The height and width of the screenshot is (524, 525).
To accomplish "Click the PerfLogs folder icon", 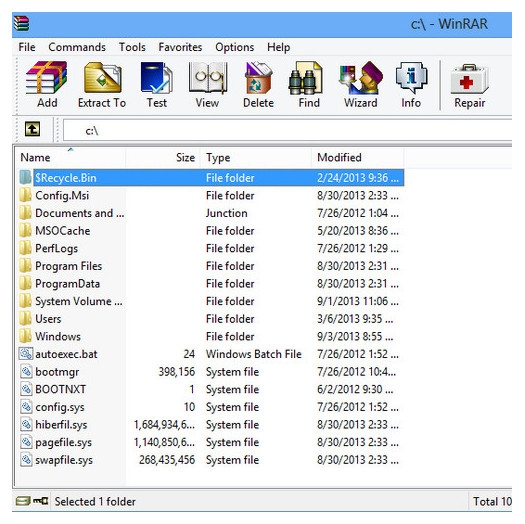I will tap(25, 248).
